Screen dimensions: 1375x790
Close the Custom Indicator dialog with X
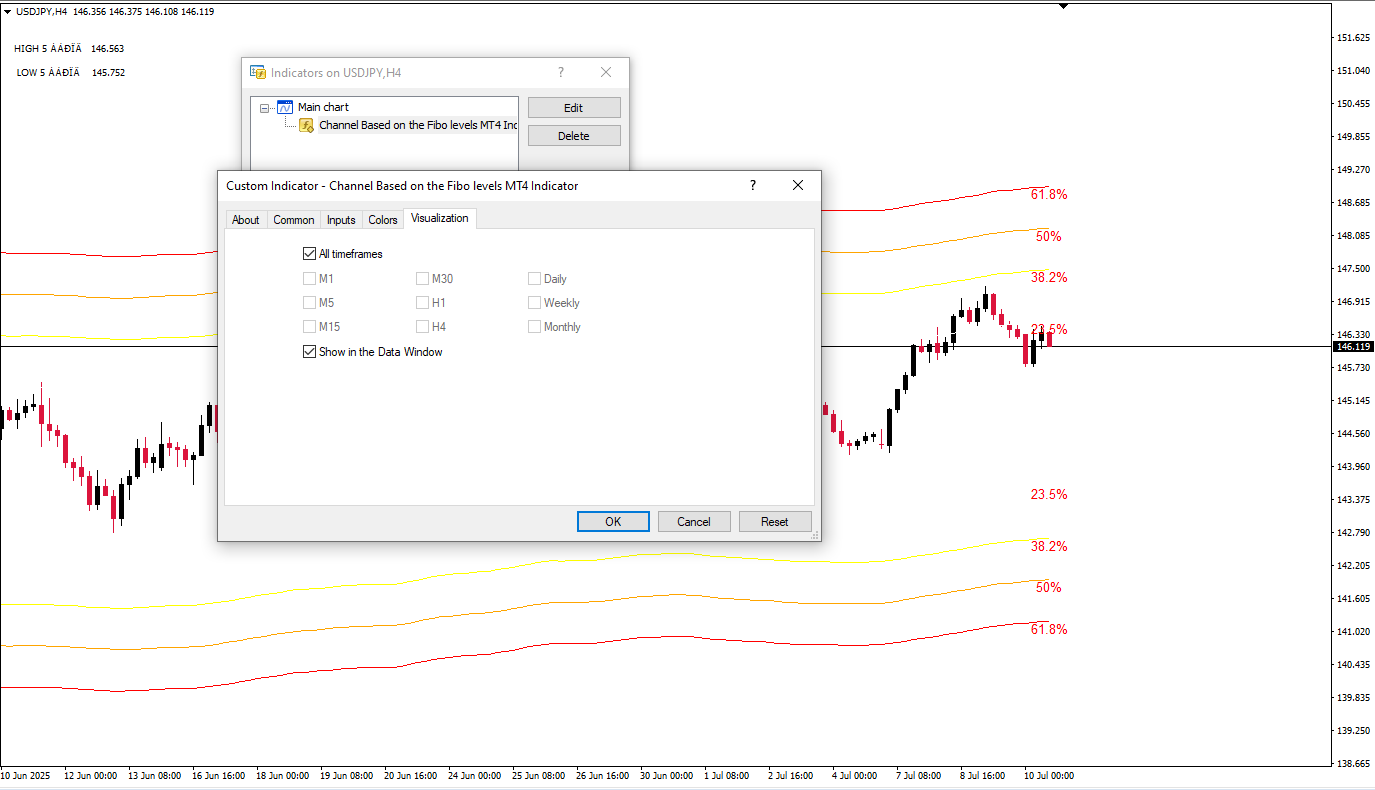pos(798,185)
